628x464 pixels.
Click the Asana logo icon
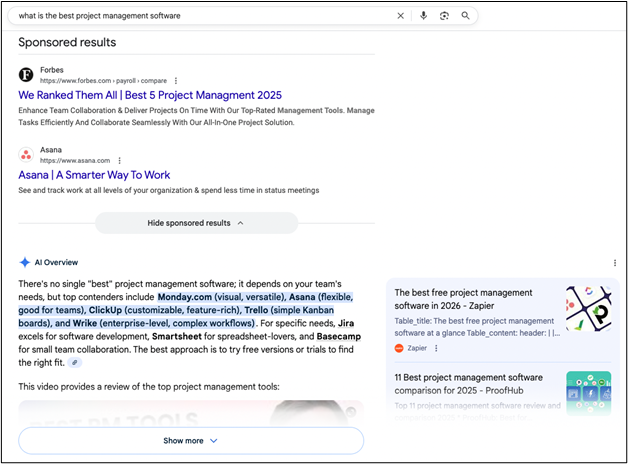26,155
